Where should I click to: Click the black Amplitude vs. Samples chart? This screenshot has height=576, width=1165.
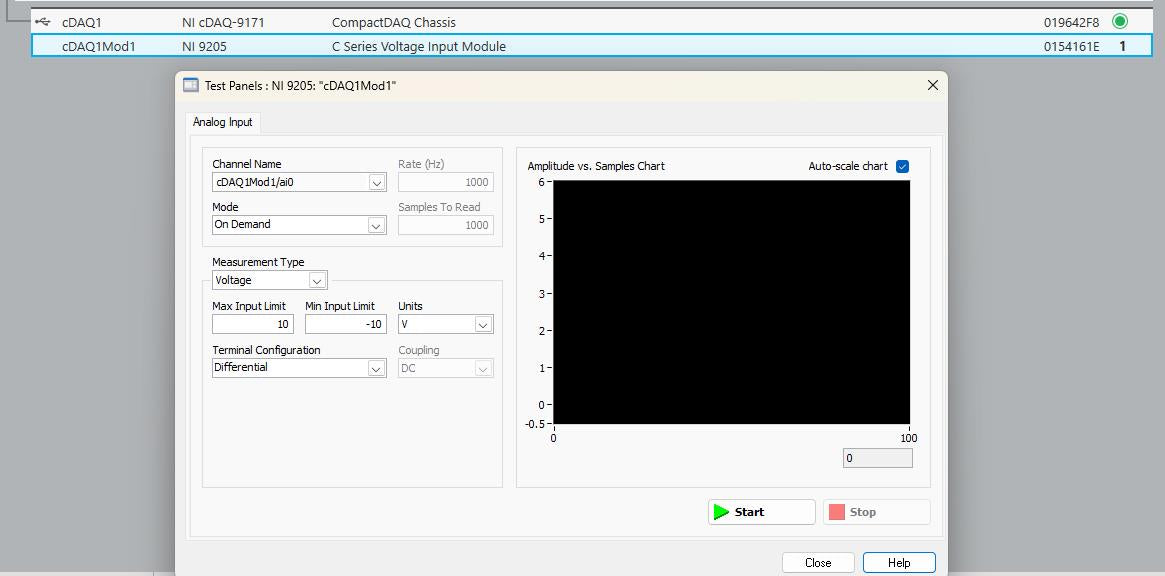click(x=732, y=302)
